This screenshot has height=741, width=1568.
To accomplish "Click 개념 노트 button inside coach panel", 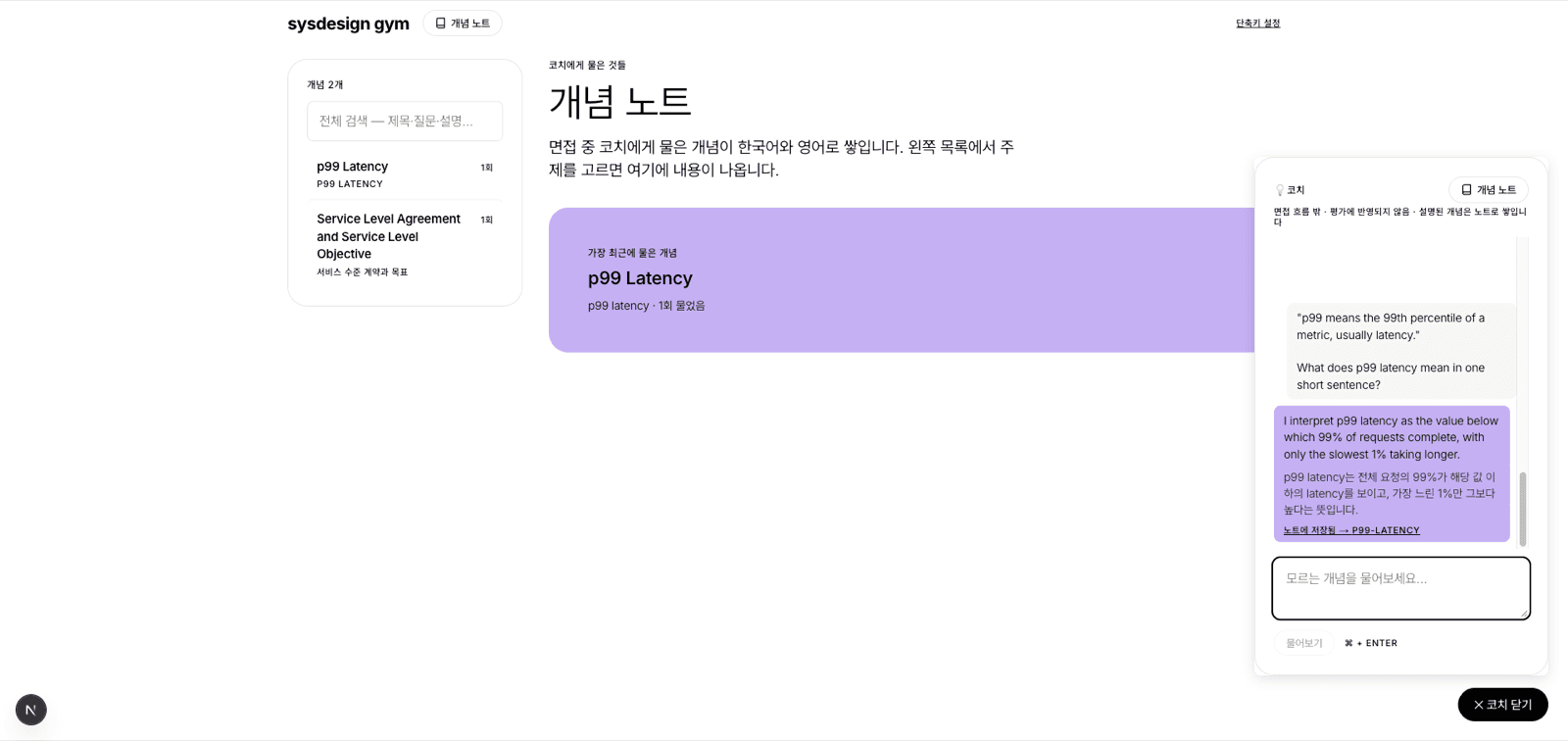I will pyautogui.click(x=1489, y=190).
